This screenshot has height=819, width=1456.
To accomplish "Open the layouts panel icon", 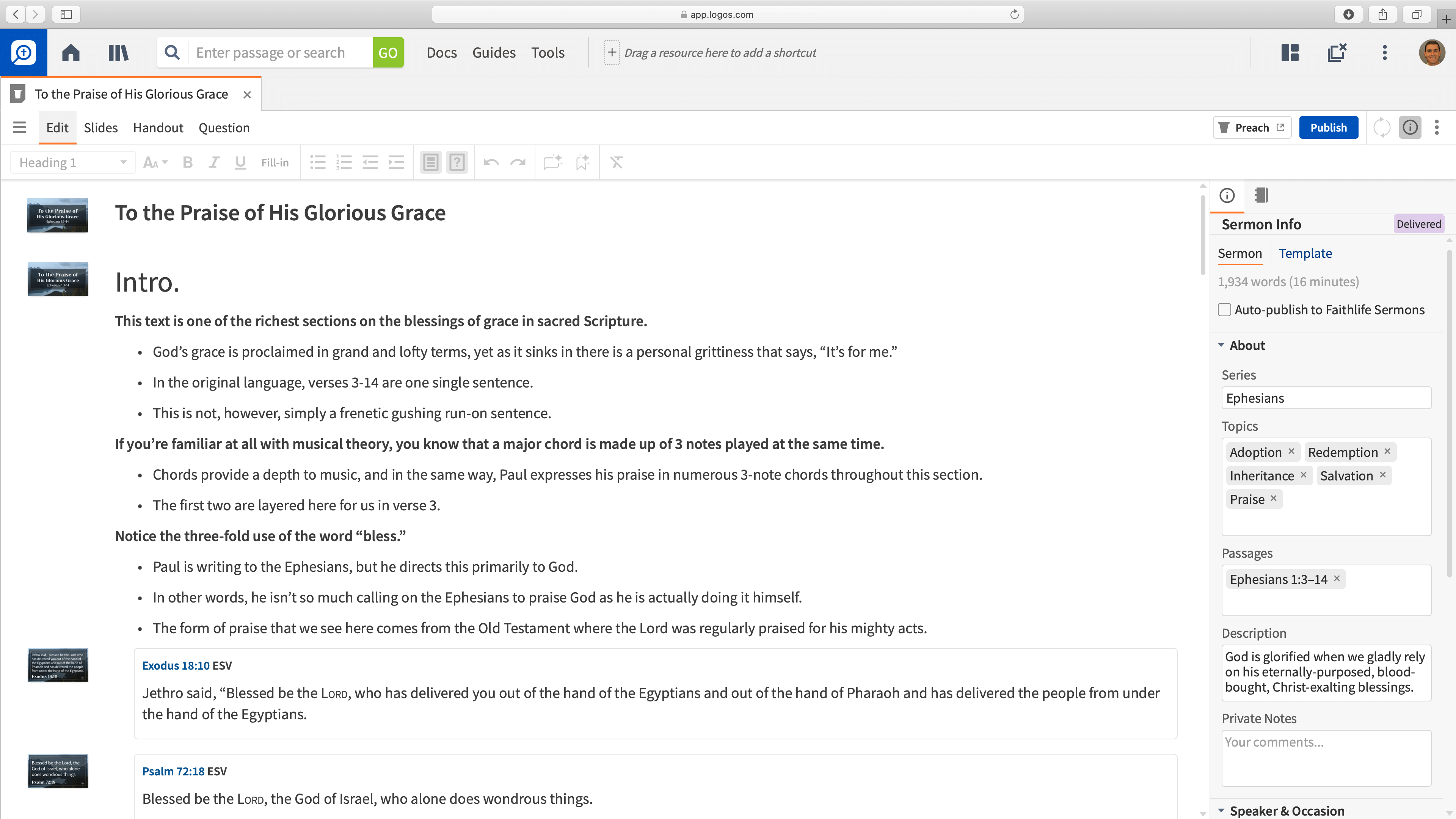I will pos(1290,53).
